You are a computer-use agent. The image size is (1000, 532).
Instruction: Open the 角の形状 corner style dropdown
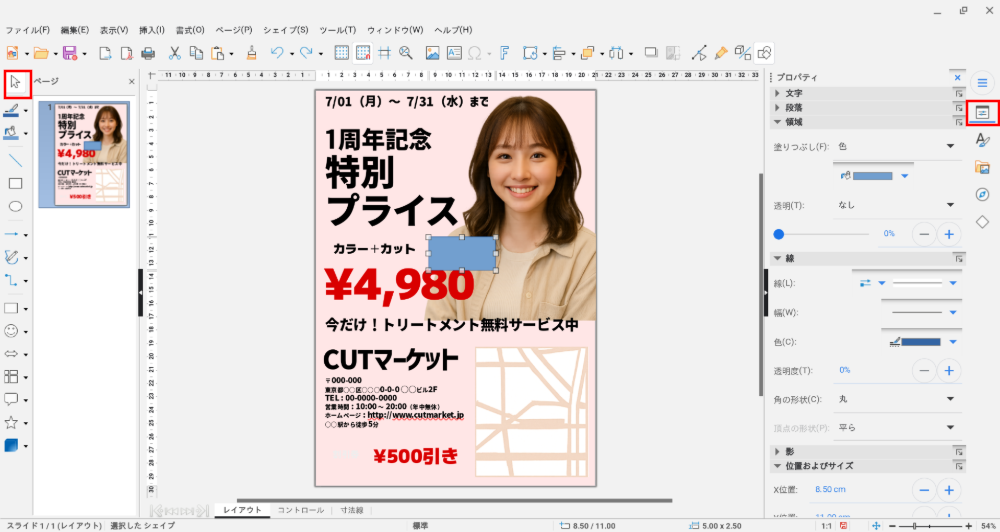click(x=896, y=399)
